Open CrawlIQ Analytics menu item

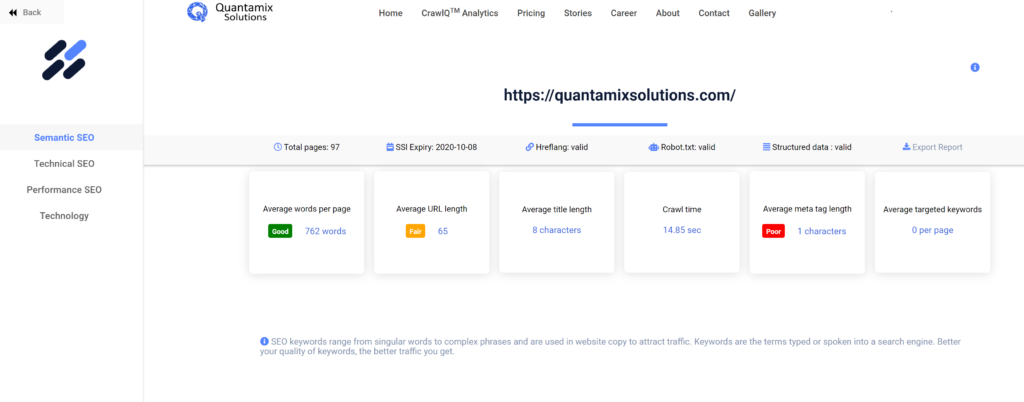[x=460, y=12]
